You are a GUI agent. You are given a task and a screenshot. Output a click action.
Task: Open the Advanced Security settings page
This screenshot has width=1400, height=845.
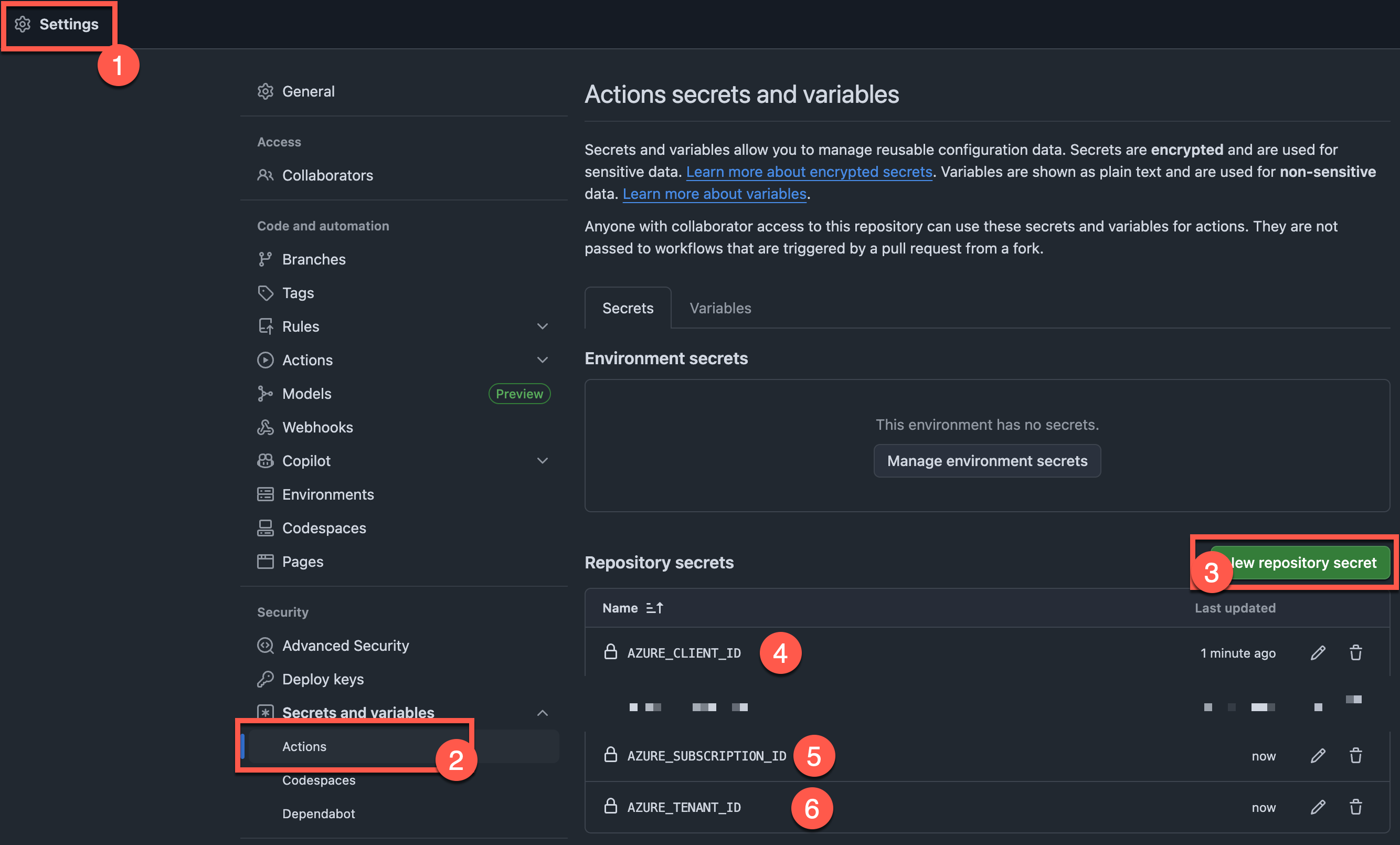pos(345,645)
